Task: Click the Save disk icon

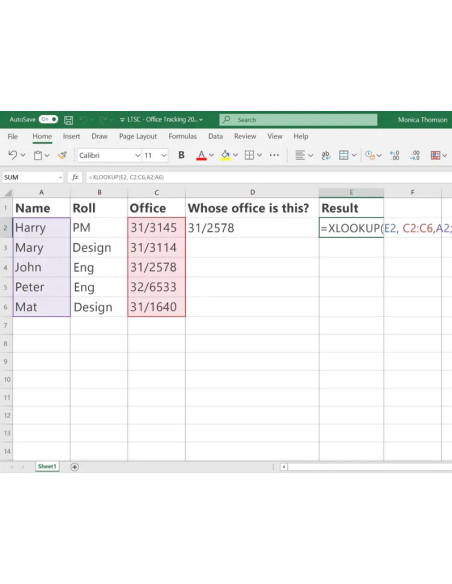Action: point(69,120)
